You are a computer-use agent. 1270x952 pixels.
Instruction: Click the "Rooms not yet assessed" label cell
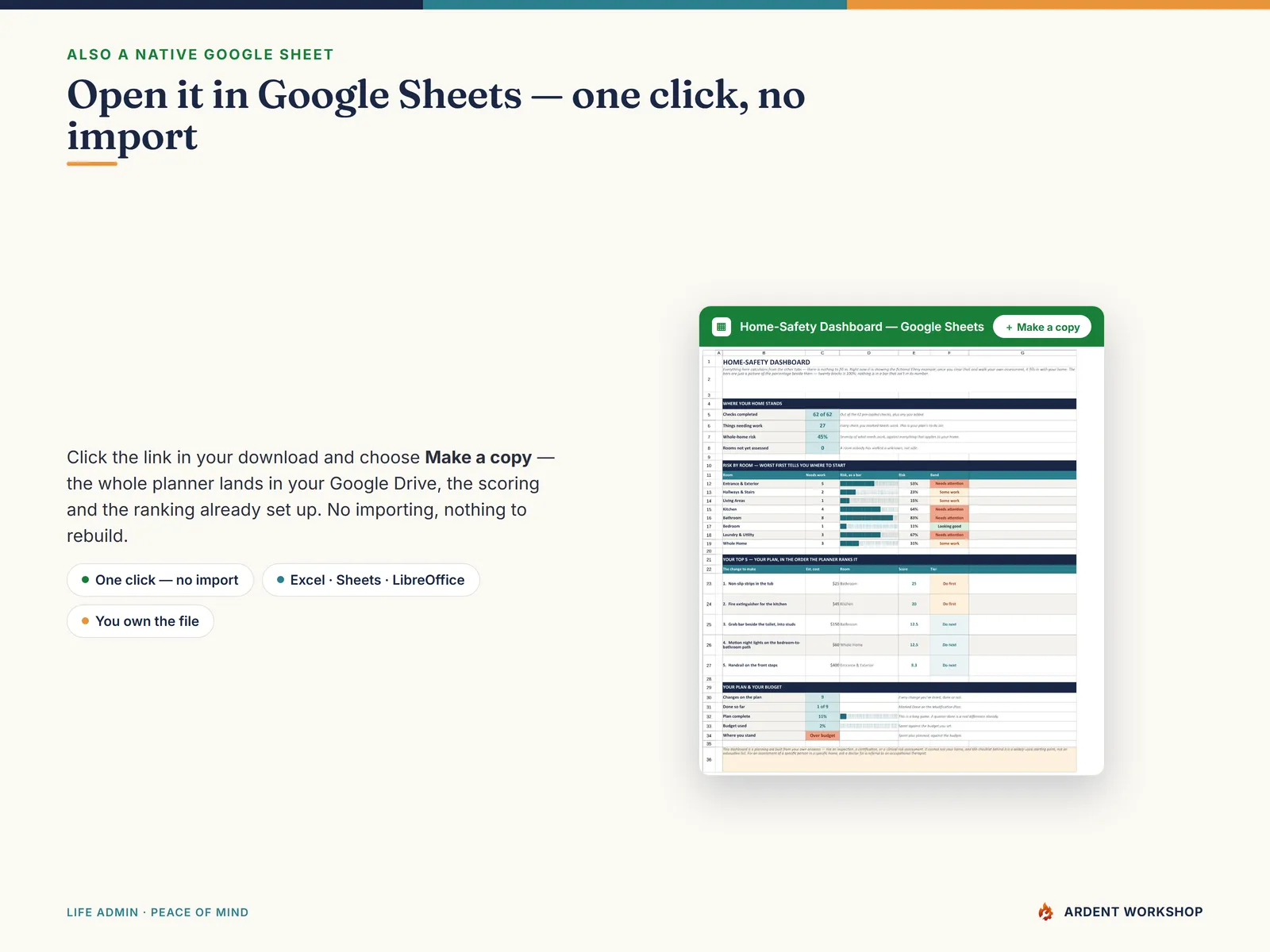764,448
